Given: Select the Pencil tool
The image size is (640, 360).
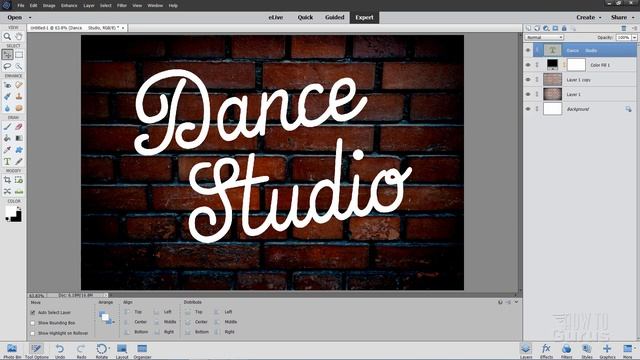Looking at the screenshot, I should point(19,162).
